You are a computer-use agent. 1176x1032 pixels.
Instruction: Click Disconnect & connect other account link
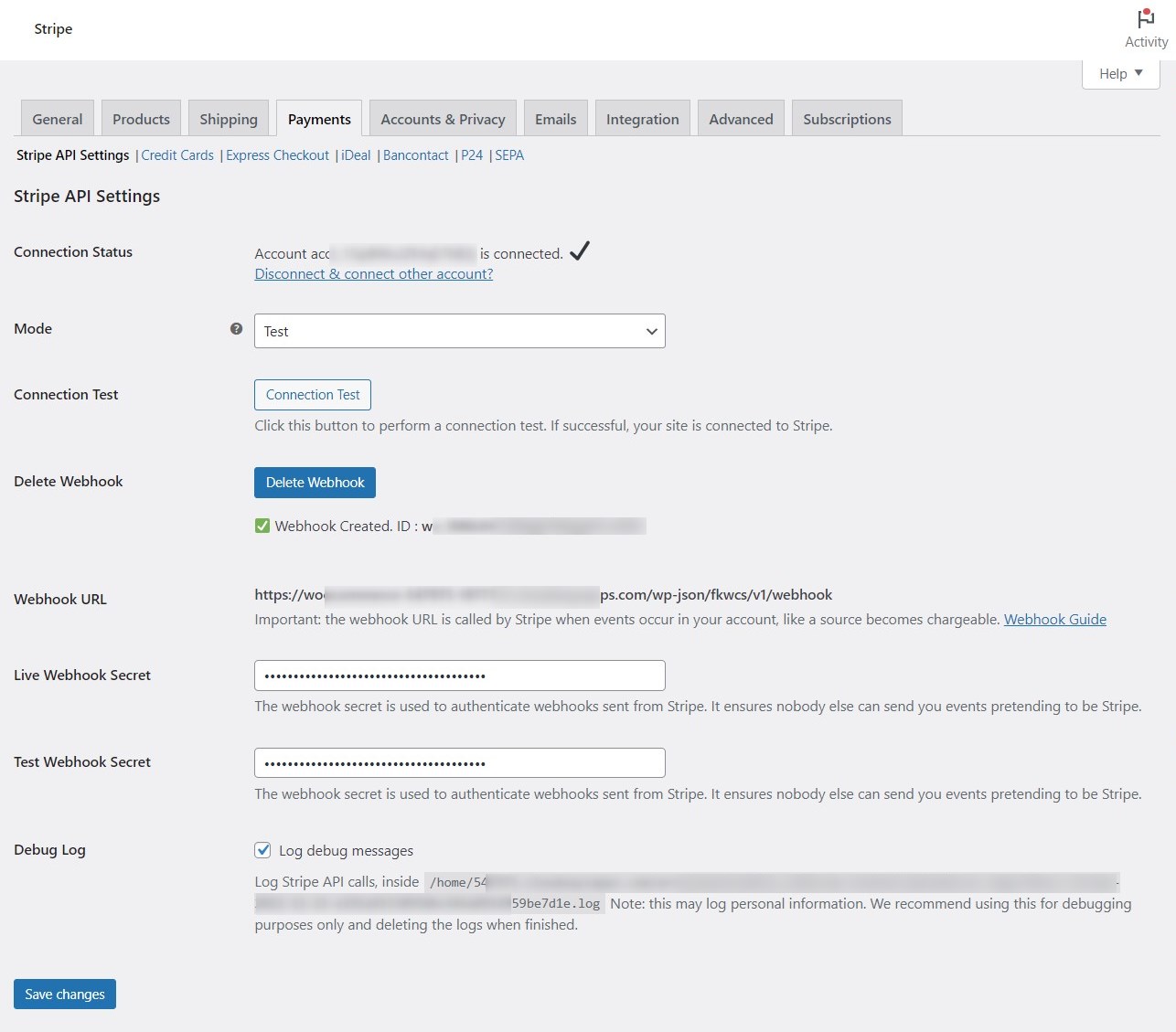coord(374,274)
